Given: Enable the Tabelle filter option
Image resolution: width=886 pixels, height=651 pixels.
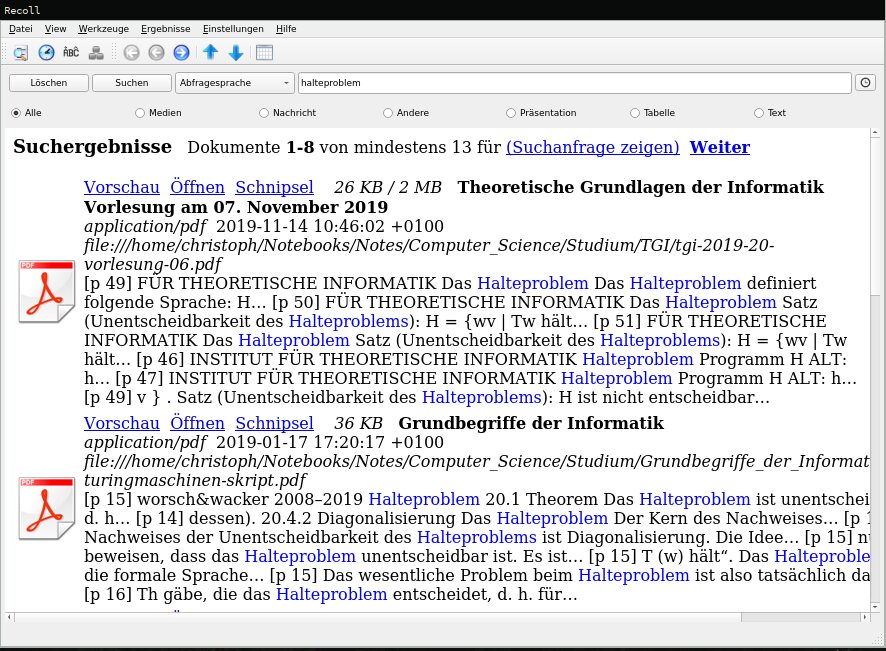Looking at the screenshot, I should (635, 113).
